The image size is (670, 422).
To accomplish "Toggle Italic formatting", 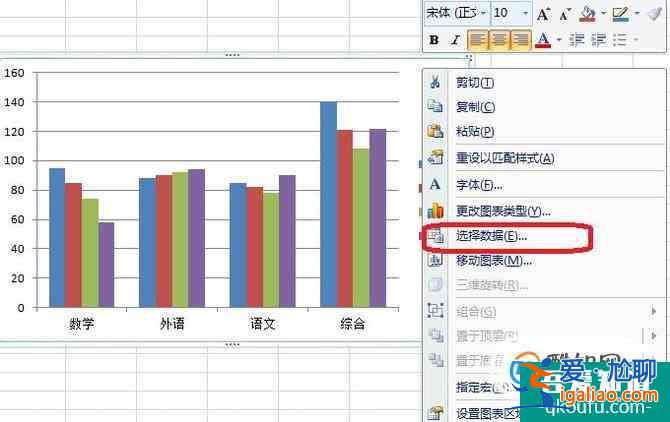I will pos(455,40).
